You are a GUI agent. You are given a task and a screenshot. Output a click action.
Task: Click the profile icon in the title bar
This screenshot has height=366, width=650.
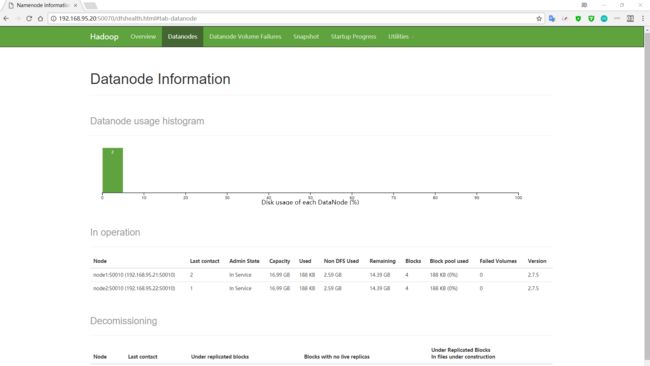tap(584, 5)
